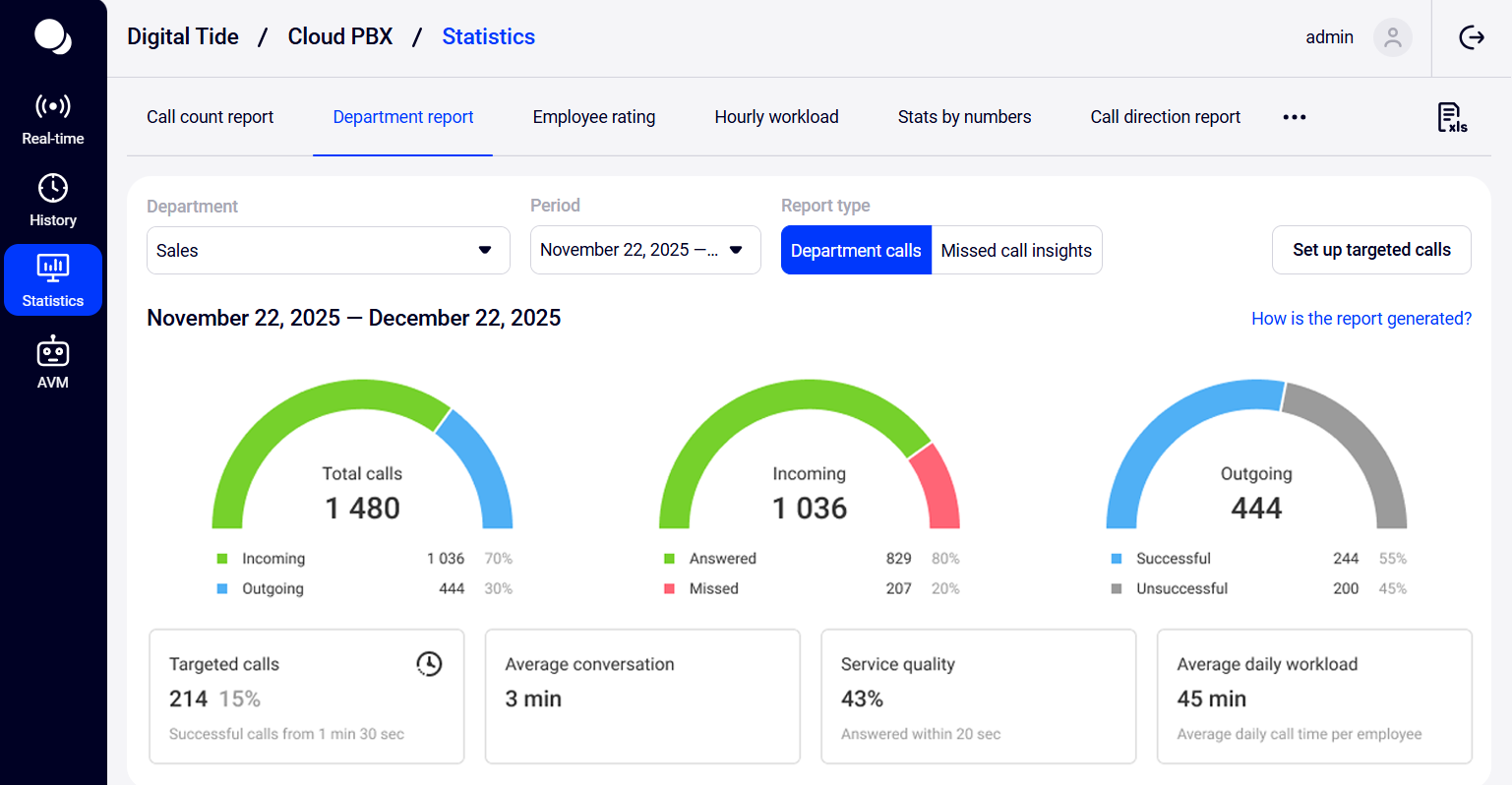Click the red Missed legend swatch
Screen dimensions: 1512x785
coord(669,588)
